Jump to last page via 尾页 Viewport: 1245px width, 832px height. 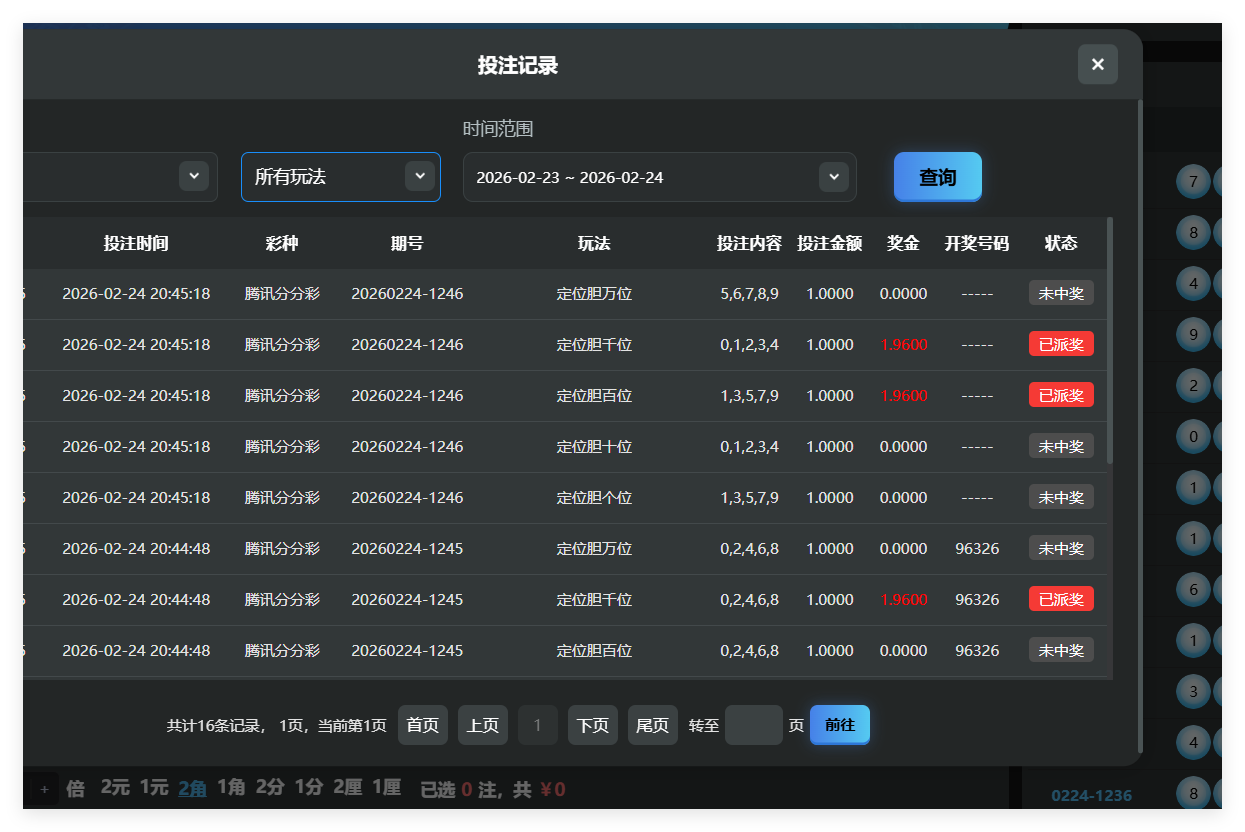tap(652, 725)
